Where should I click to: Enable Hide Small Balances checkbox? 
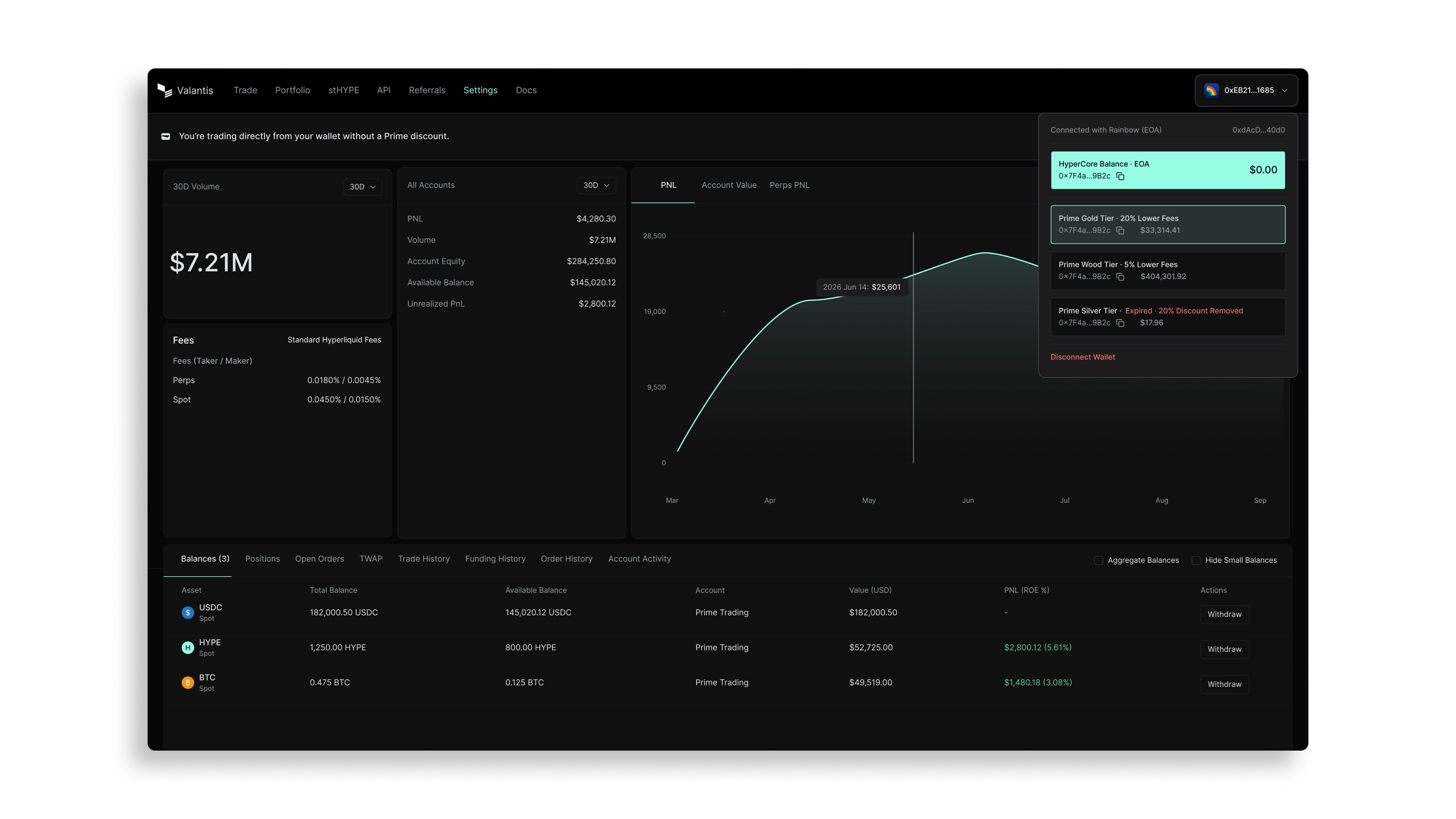(1196, 560)
